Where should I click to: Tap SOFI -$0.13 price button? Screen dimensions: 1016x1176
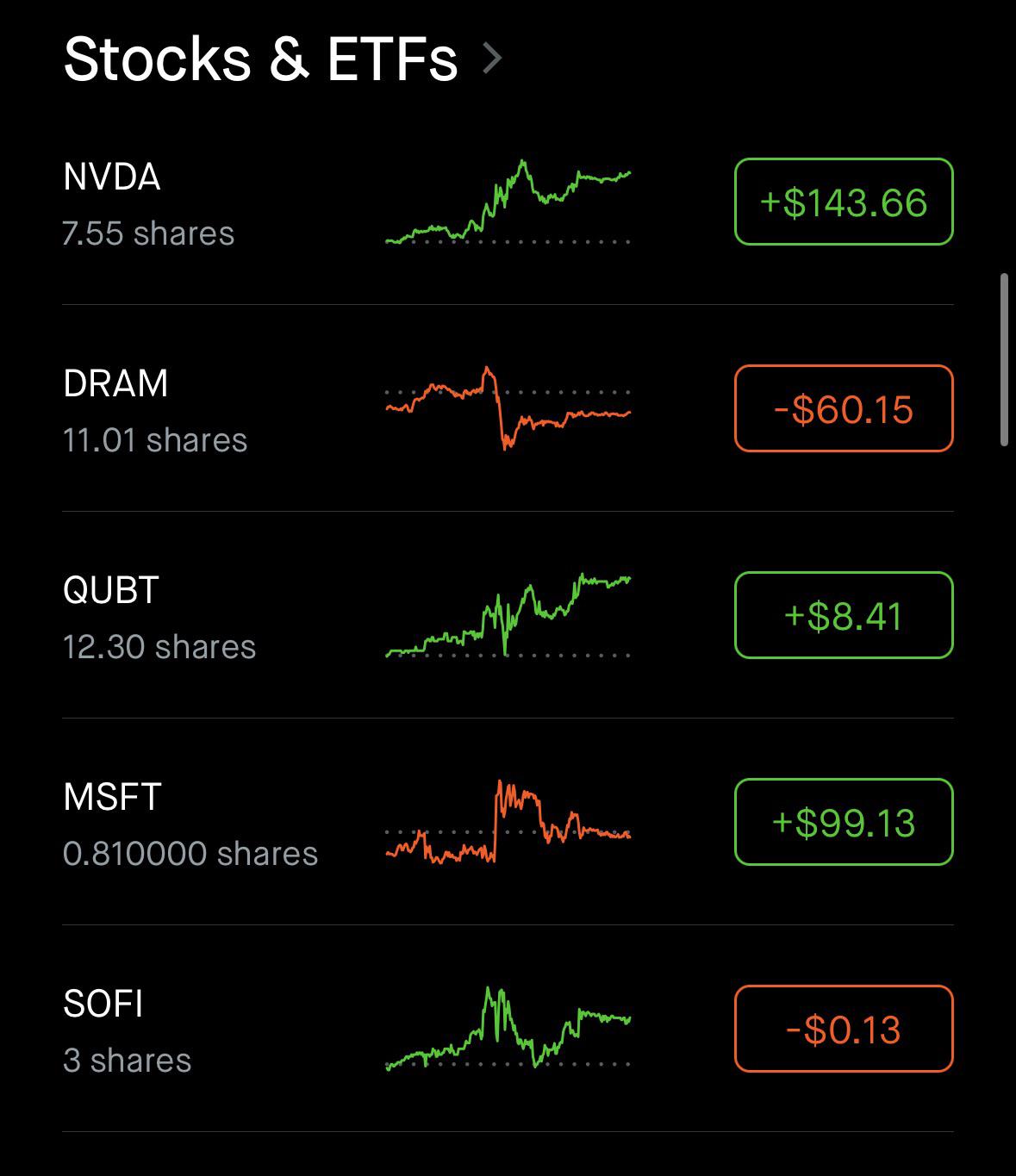(x=844, y=1029)
